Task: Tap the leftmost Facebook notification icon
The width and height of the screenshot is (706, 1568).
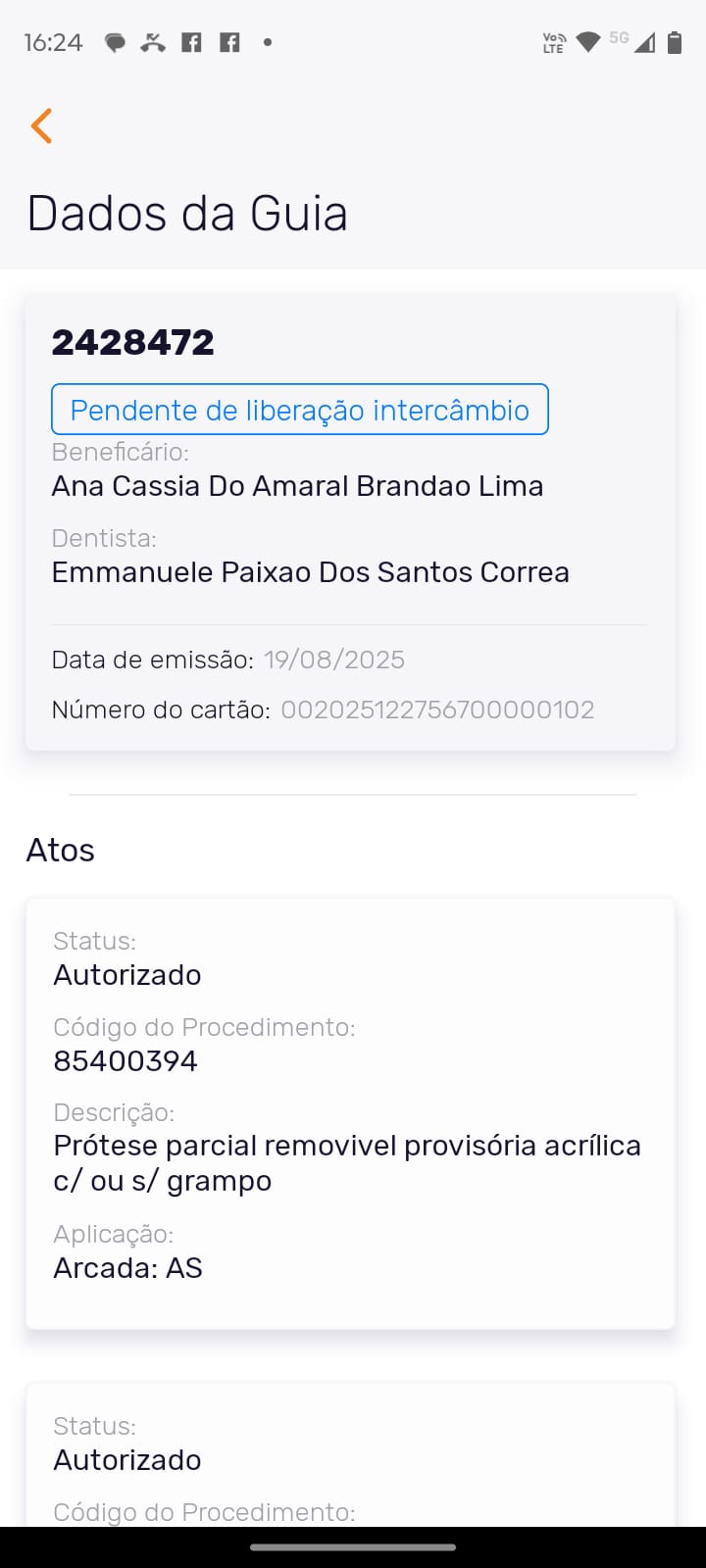Action: pyautogui.click(x=191, y=42)
